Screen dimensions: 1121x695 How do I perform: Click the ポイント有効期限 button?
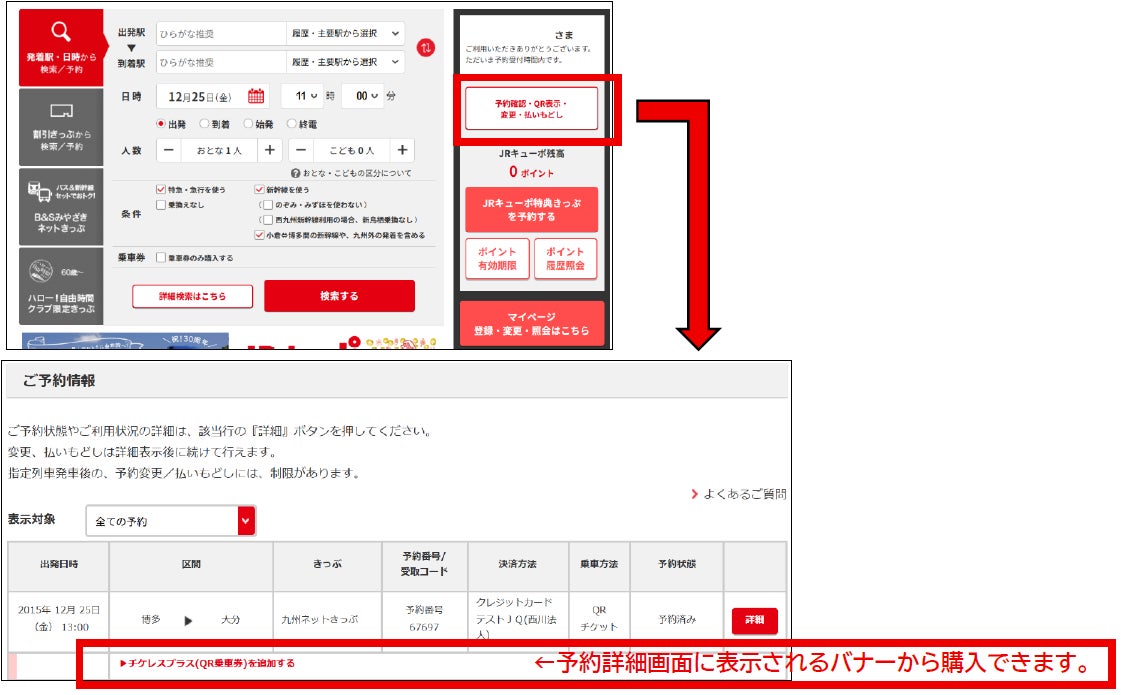click(497, 258)
